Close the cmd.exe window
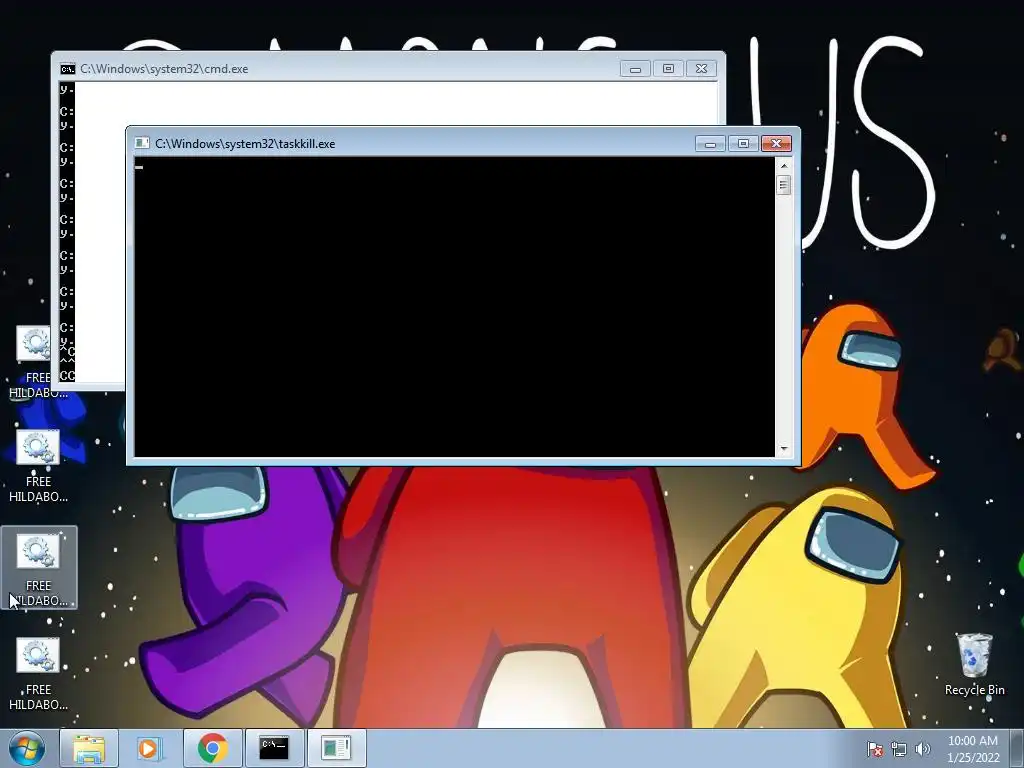 (x=701, y=69)
